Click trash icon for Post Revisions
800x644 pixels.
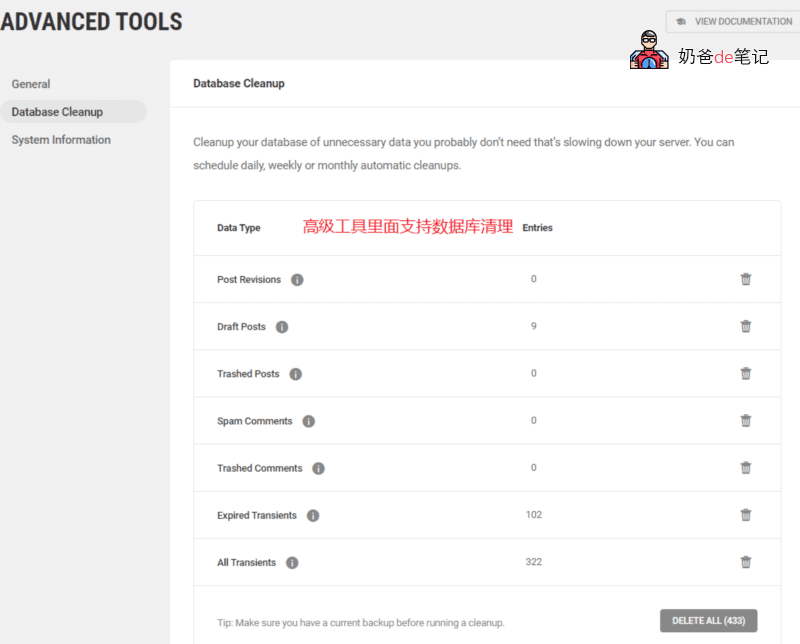click(745, 279)
